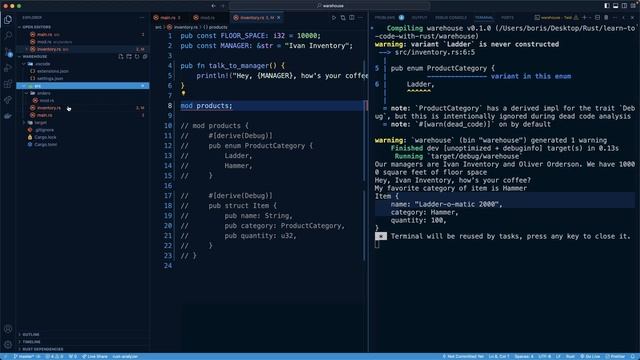Split the editor to the right

click(351, 18)
